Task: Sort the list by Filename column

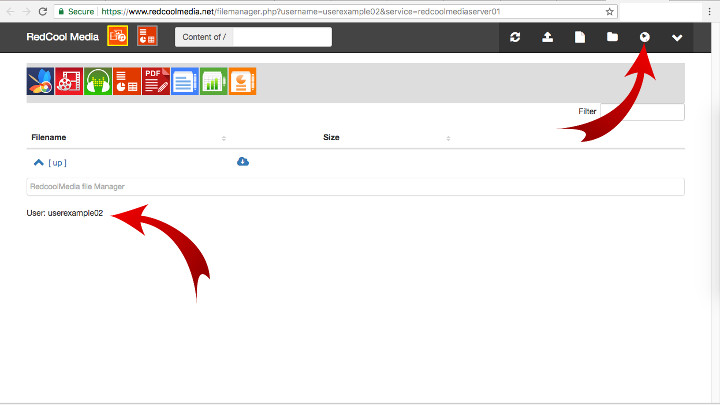Action: click(x=49, y=137)
